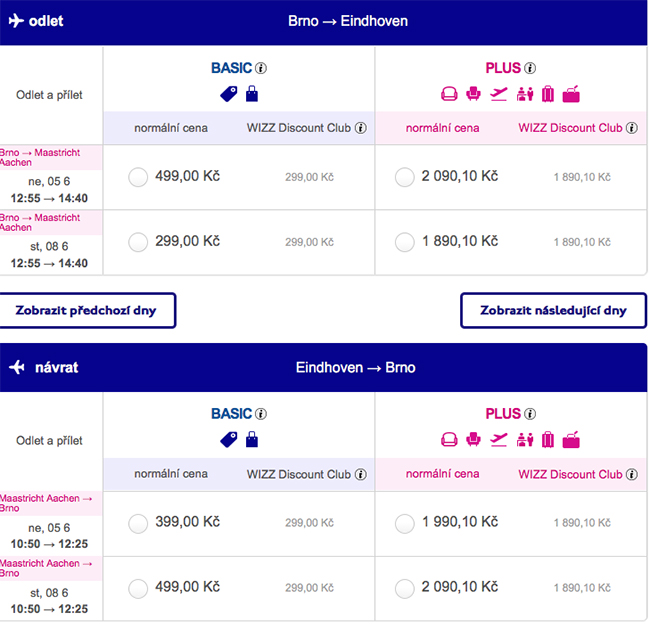Open return PLUS fare info icon

(530, 414)
